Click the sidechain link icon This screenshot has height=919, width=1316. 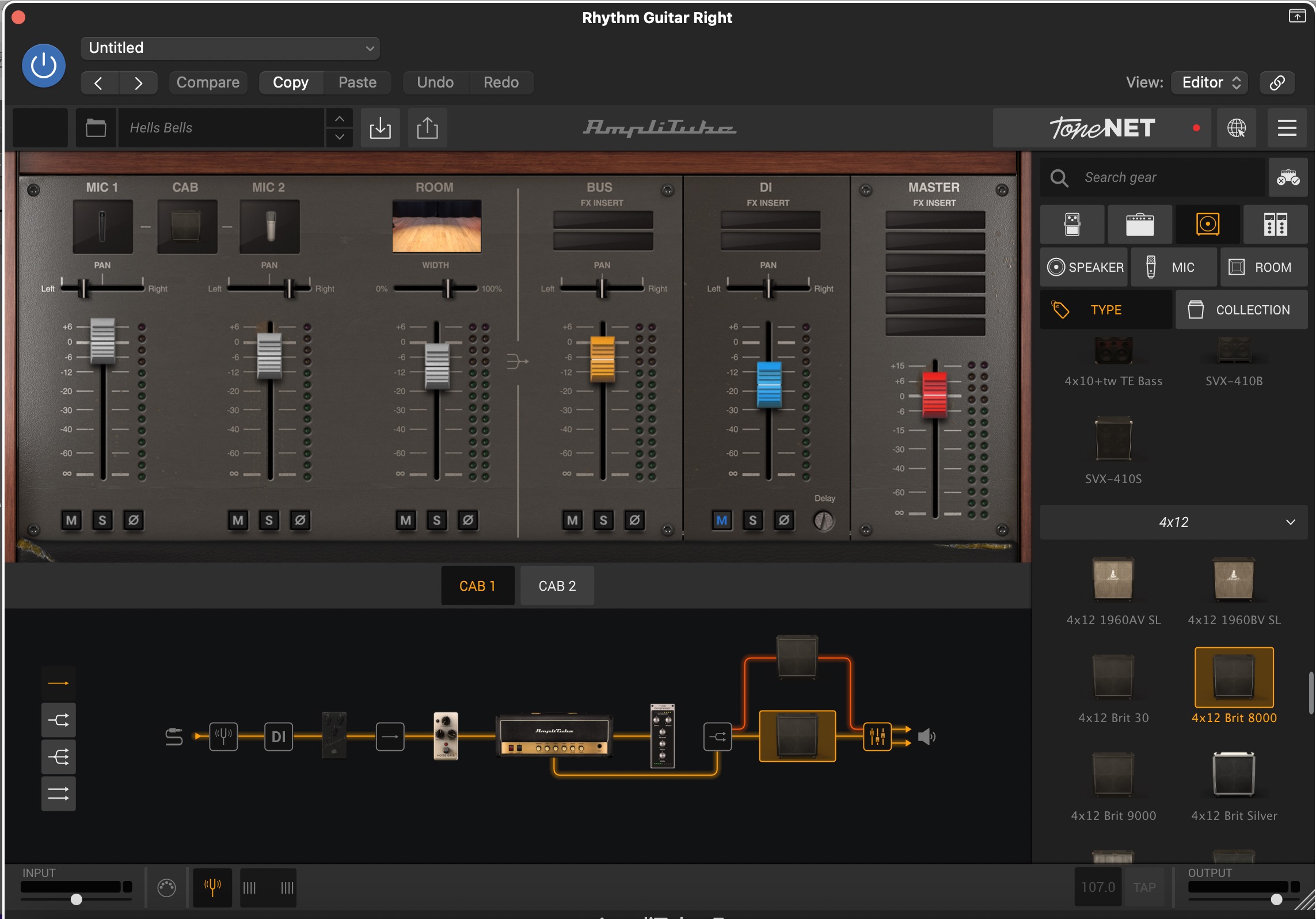pos(1277,83)
